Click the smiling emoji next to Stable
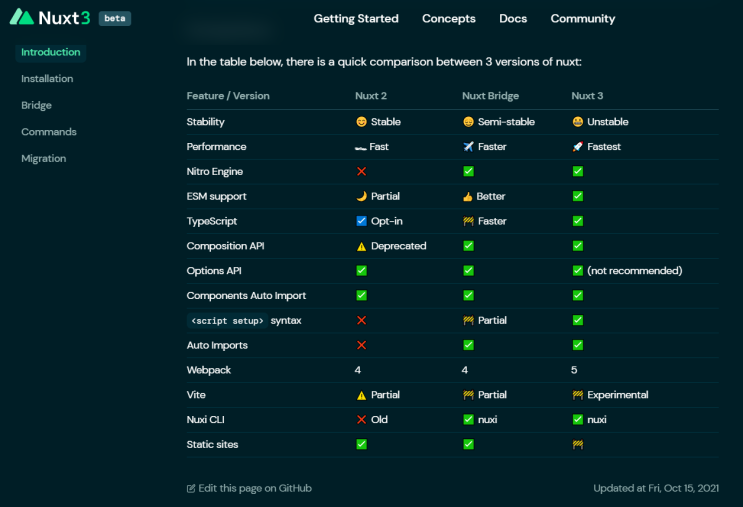Screen dimensions: 743x507 coord(362,122)
